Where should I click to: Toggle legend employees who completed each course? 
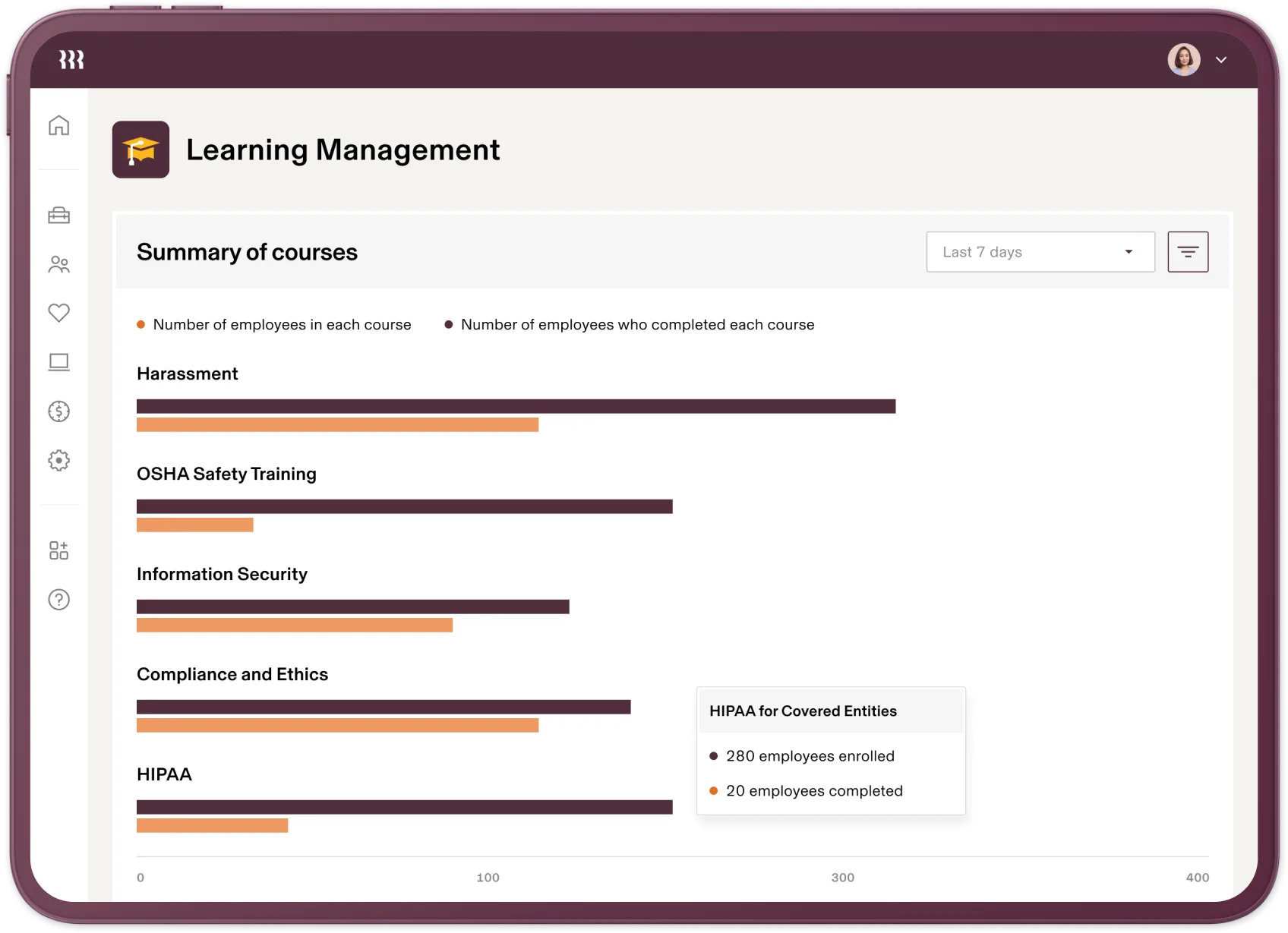630,325
